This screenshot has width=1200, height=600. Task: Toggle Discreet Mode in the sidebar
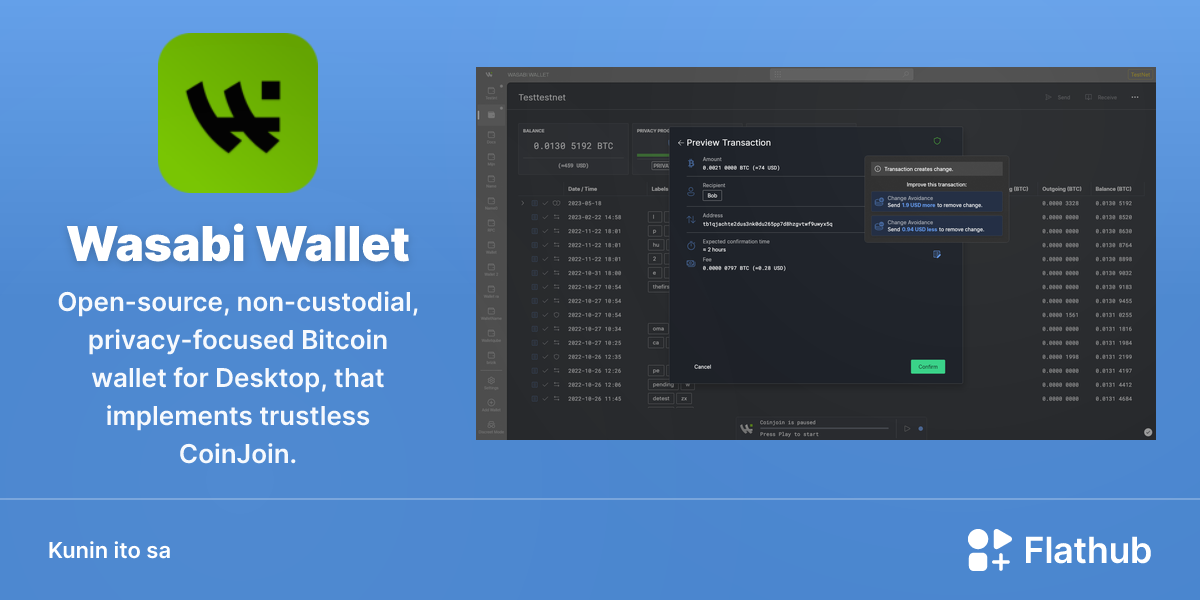[x=491, y=428]
